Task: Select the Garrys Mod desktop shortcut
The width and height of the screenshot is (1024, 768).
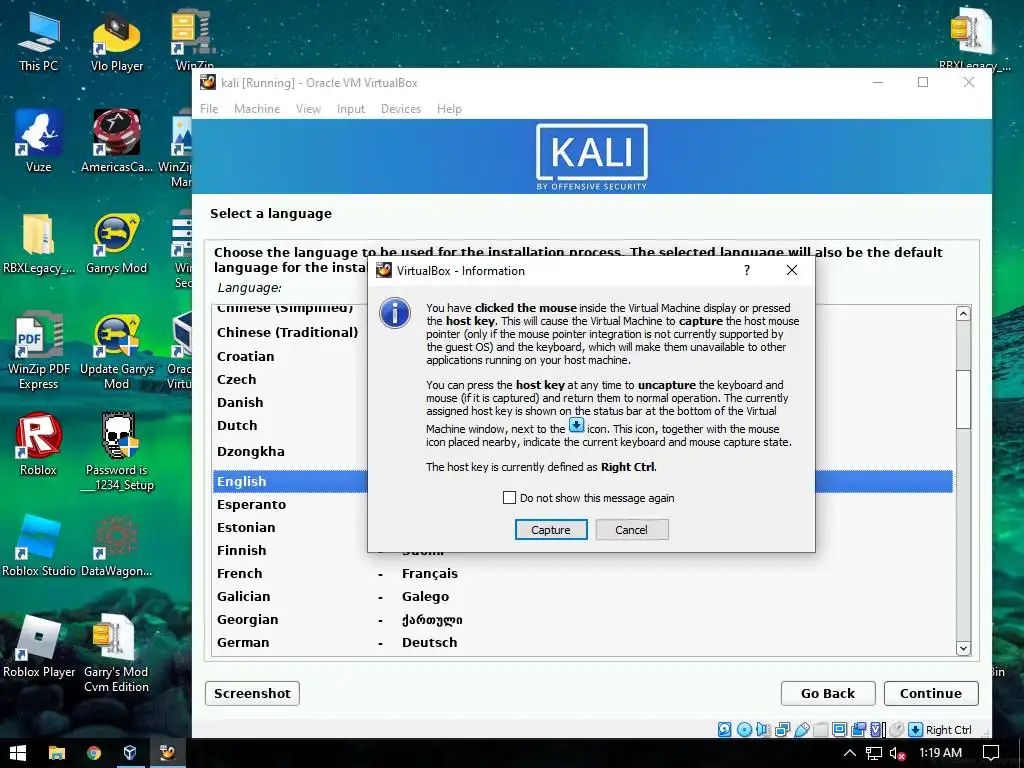Action: point(117,243)
